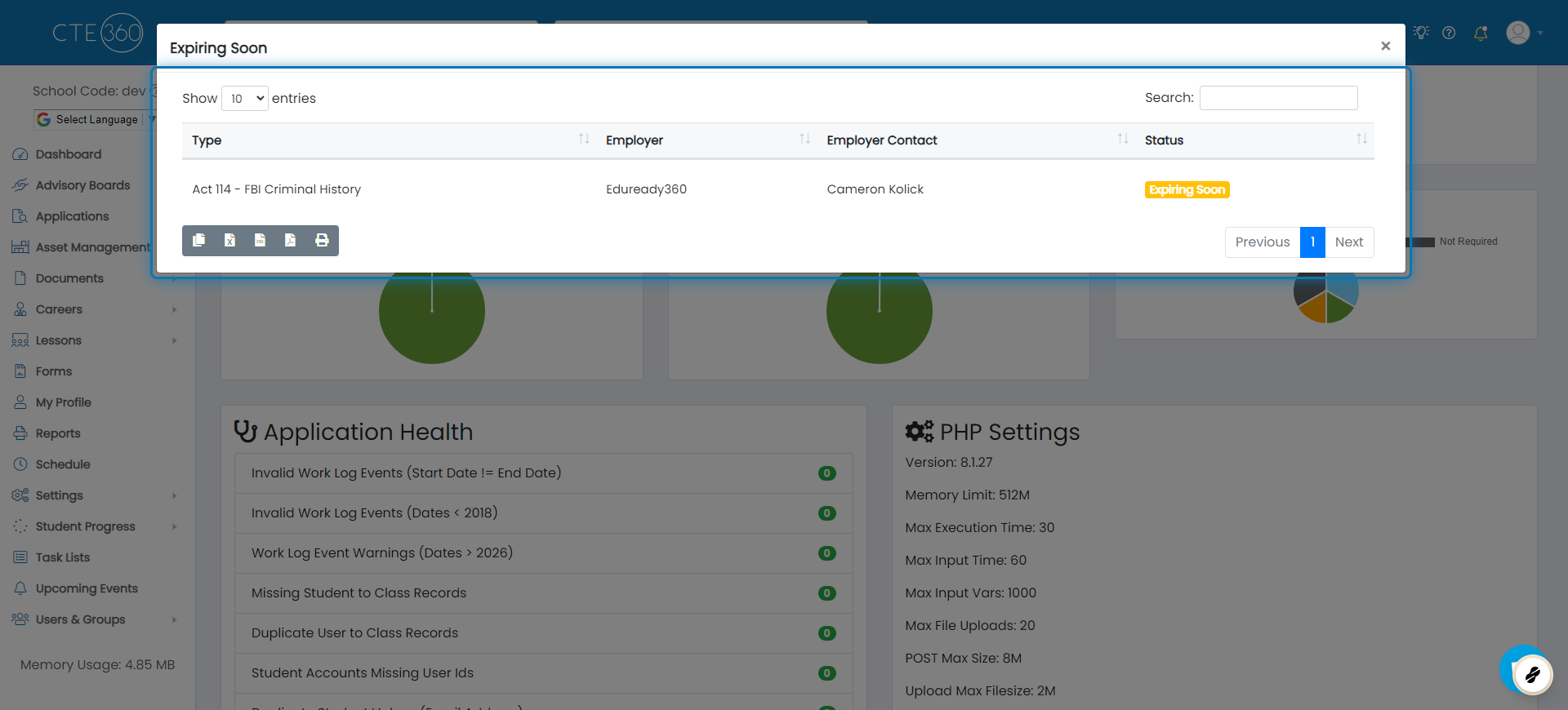Viewport: 1568px width, 710px height.
Task: Click the user avatar icon
Action: click(x=1518, y=33)
